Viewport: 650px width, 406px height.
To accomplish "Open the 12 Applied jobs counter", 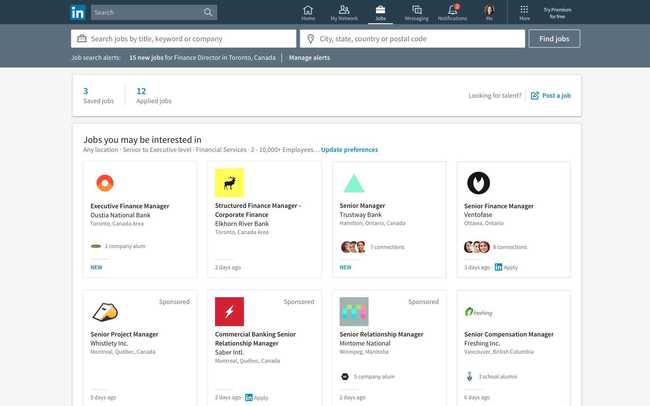I will pos(154,95).
